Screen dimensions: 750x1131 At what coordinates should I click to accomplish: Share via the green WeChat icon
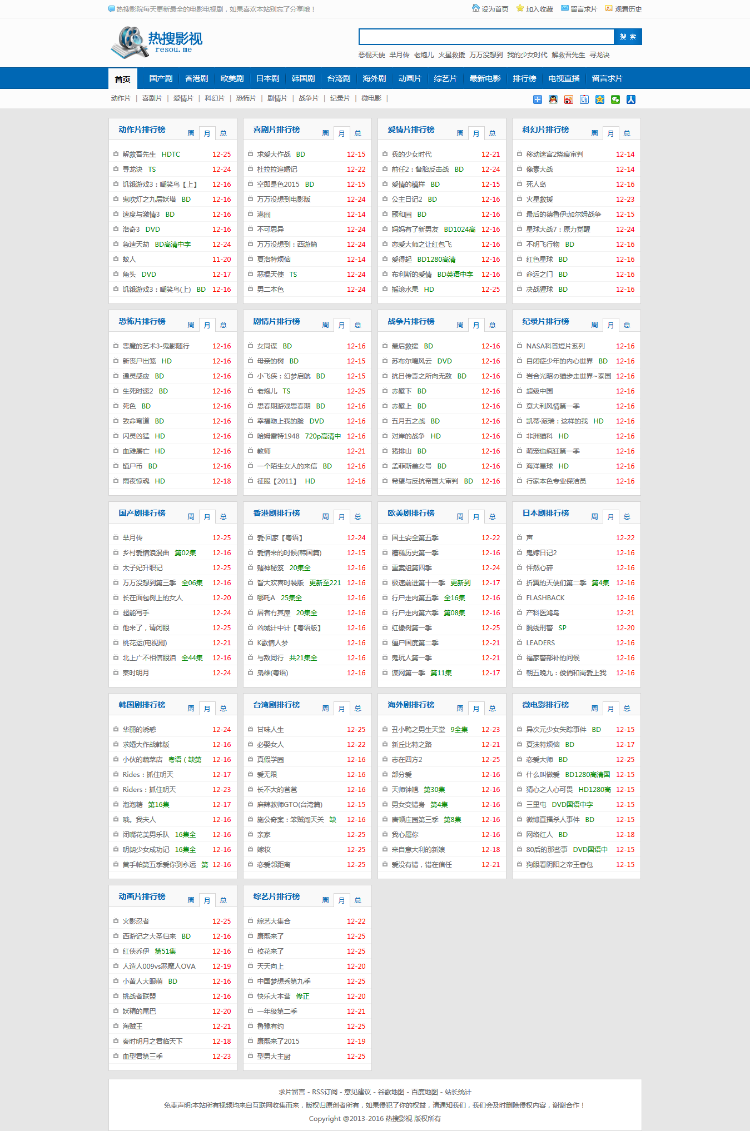click(x=615, y=100)
